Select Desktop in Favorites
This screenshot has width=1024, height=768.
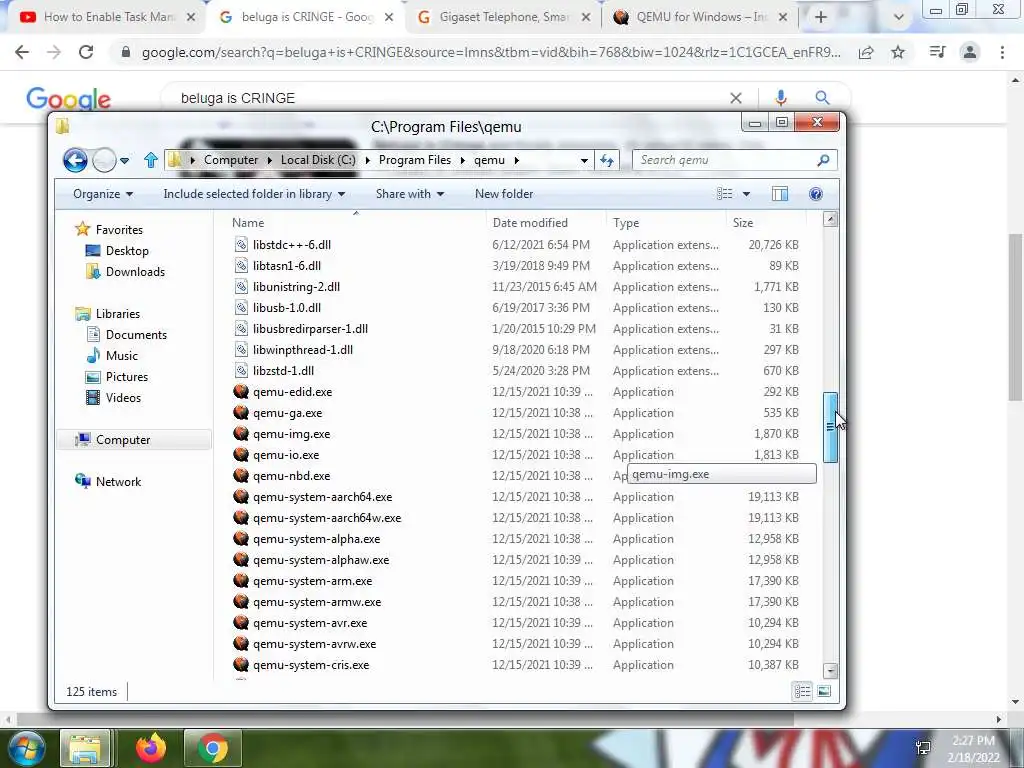pos(127,251)
